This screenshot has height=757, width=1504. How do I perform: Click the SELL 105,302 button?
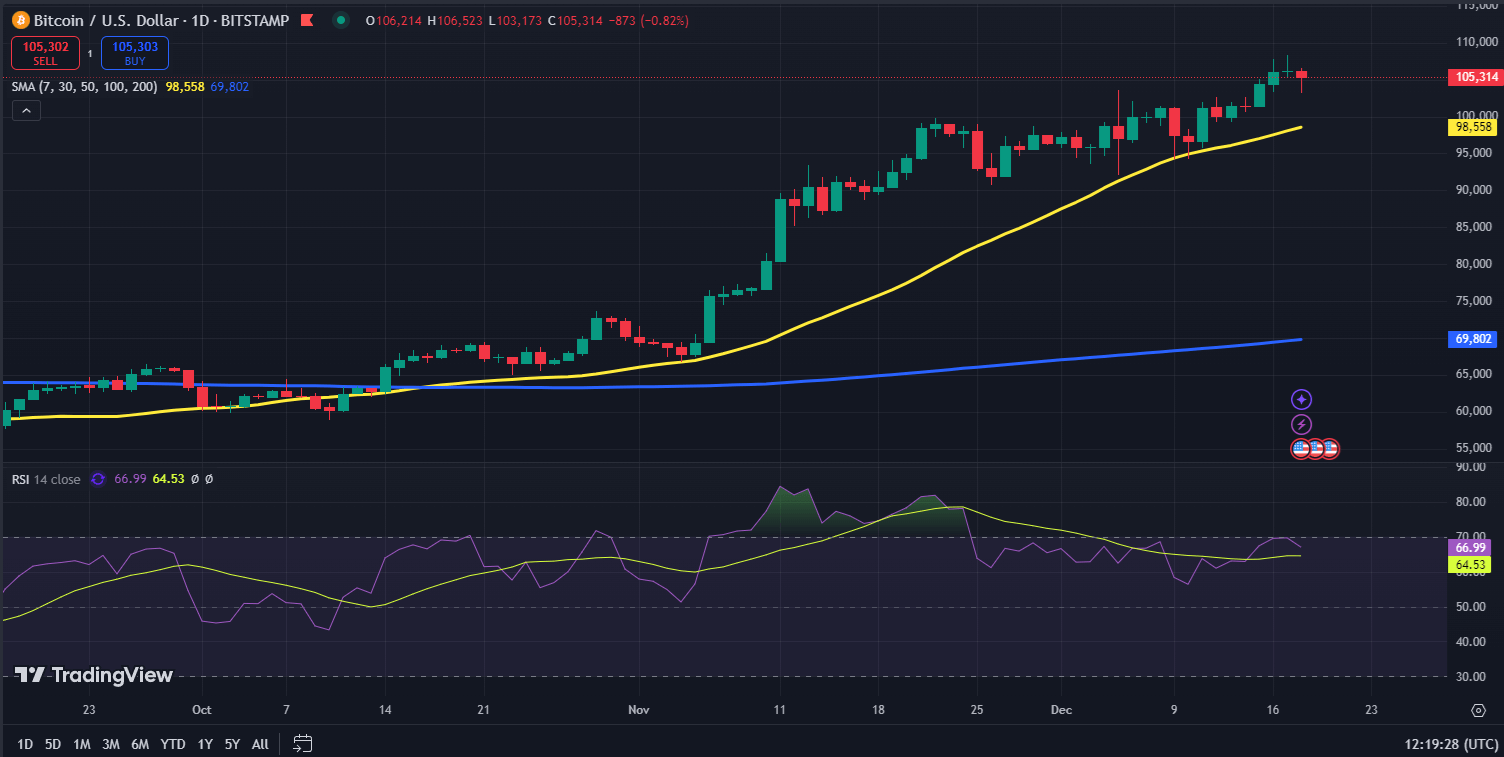pyautogui.click(x=44, y=52)
